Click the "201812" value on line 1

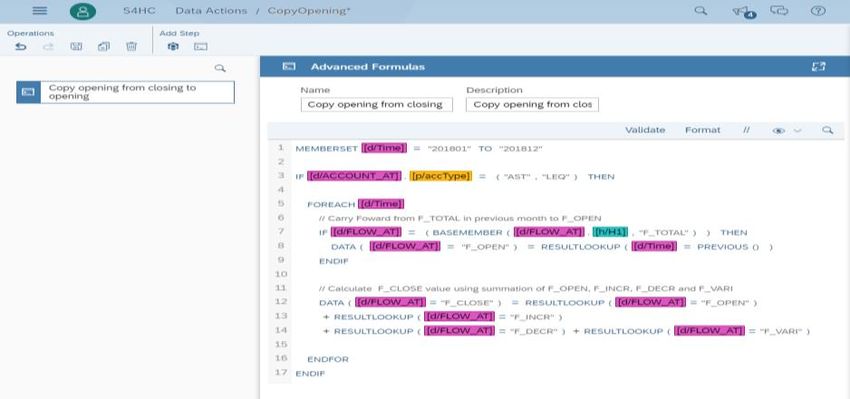(x=520, y=148)
